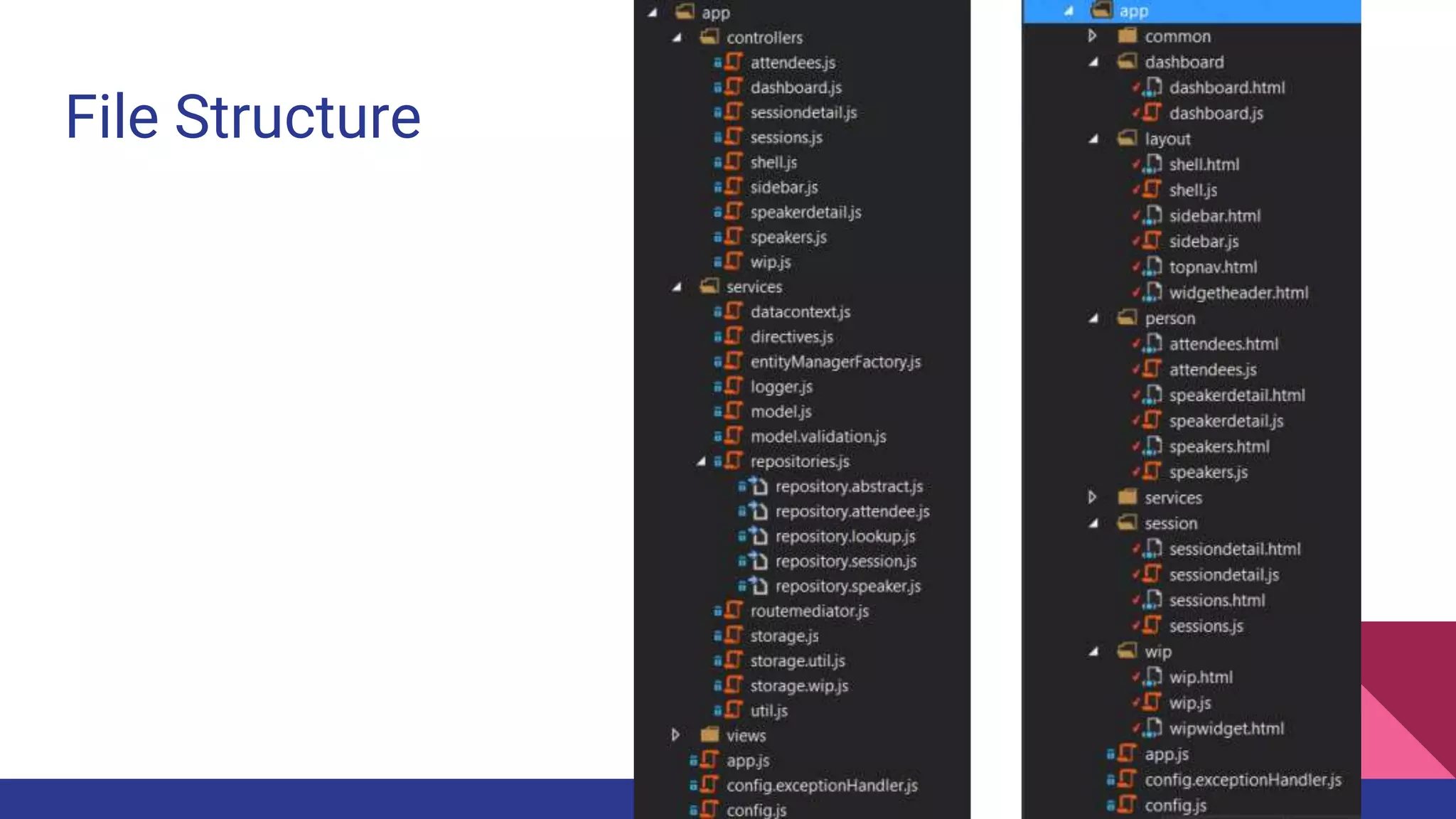Select logger.js in services
This screenshot has height=819, width=1456.
(781, 387)
